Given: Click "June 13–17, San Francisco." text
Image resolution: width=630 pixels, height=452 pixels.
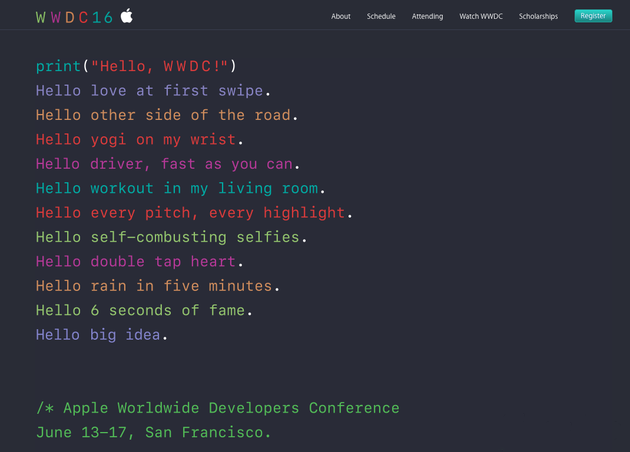Looking at the screenshot, I should point(153,433).
